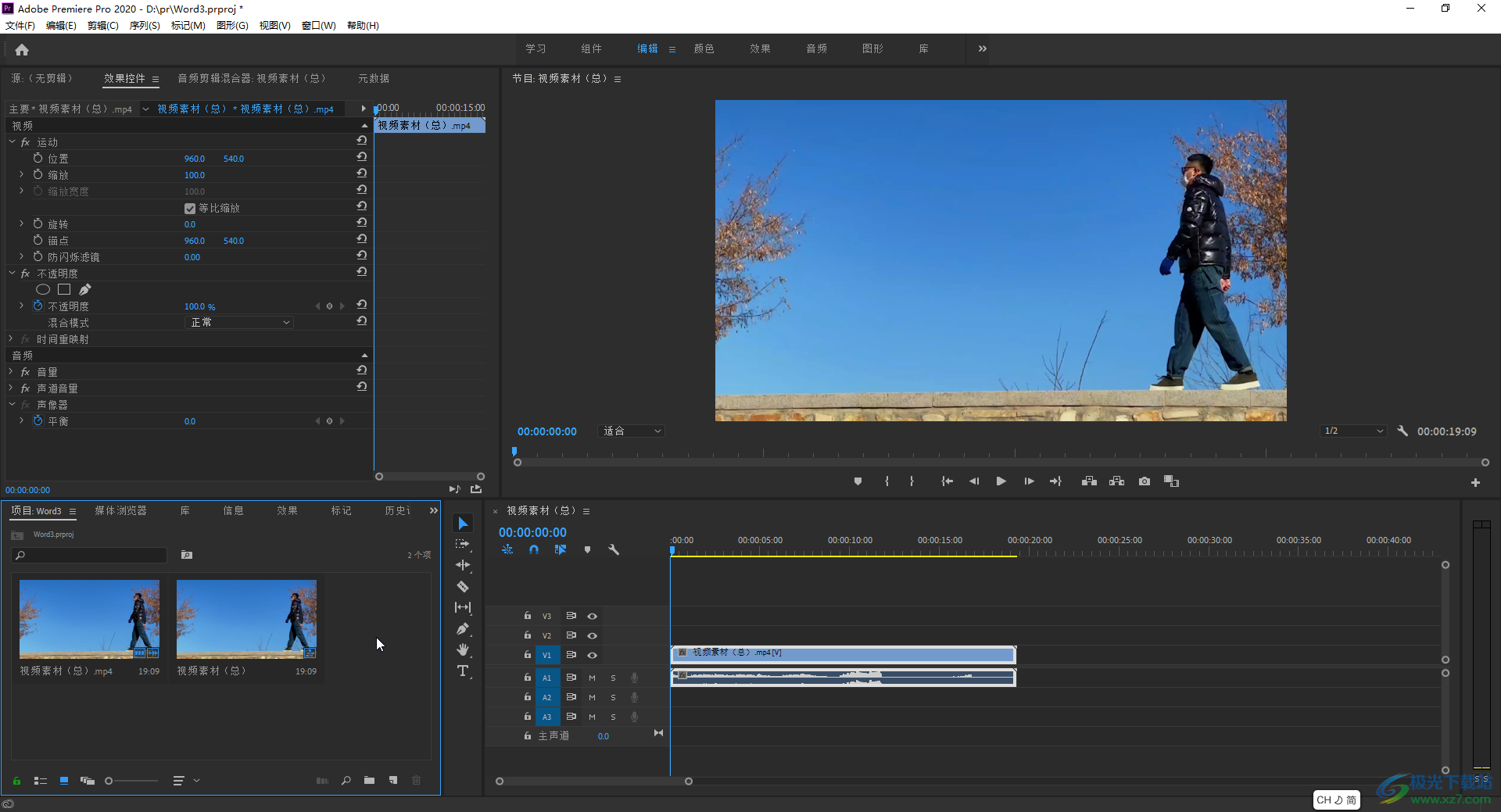Click the New Item button
The width and height of the screenshot is (1501, 812).
tap(393, 780)
